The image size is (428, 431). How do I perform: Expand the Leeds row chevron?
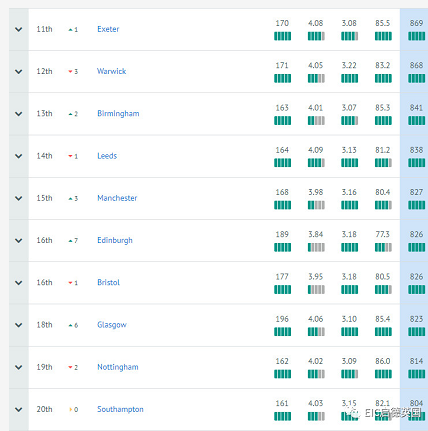coord(19,156)
